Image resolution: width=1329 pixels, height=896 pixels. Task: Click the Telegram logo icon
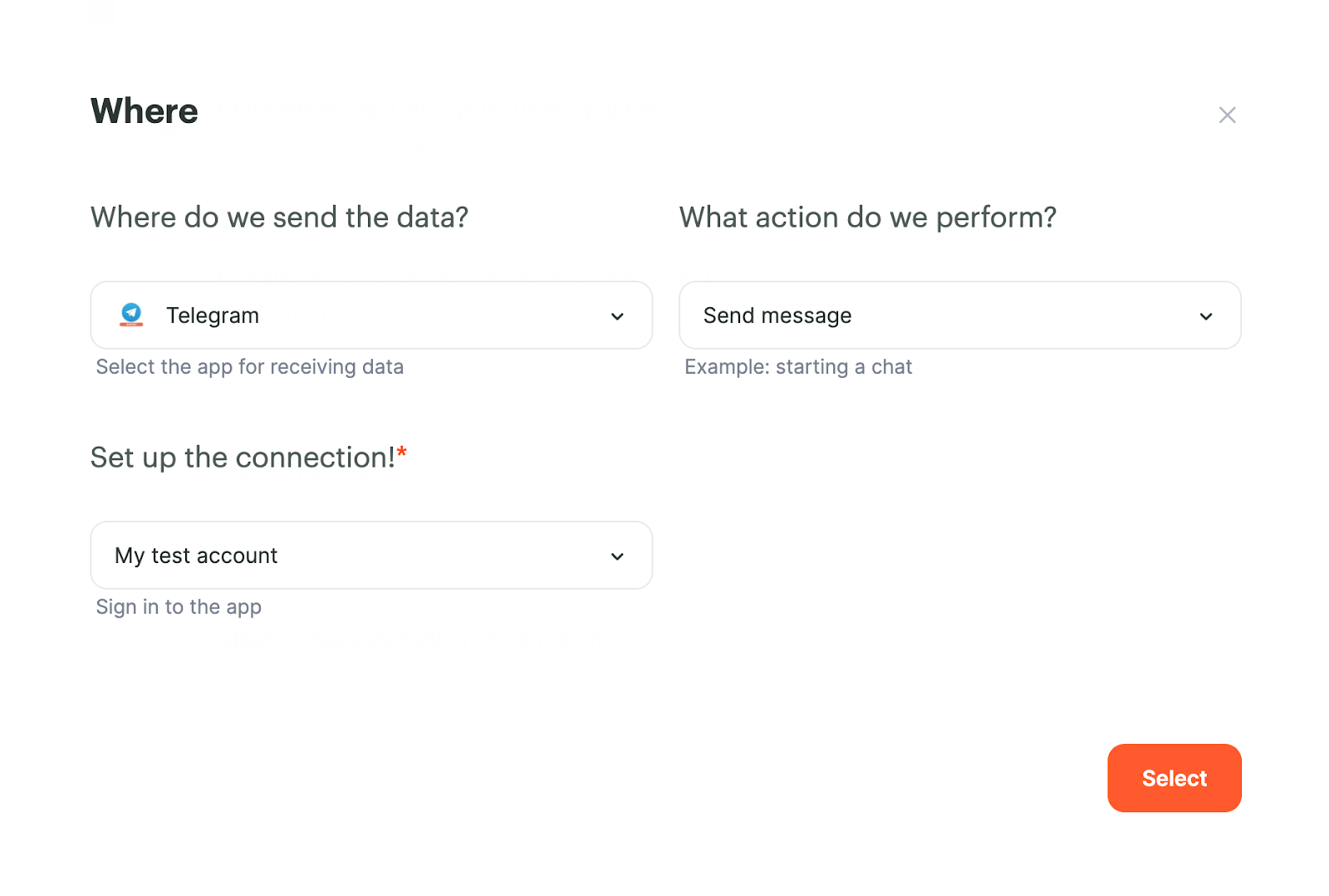tap(131, 315)
